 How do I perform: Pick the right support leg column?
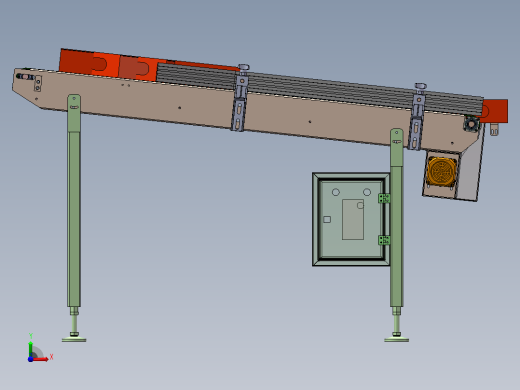pos(397,217)
